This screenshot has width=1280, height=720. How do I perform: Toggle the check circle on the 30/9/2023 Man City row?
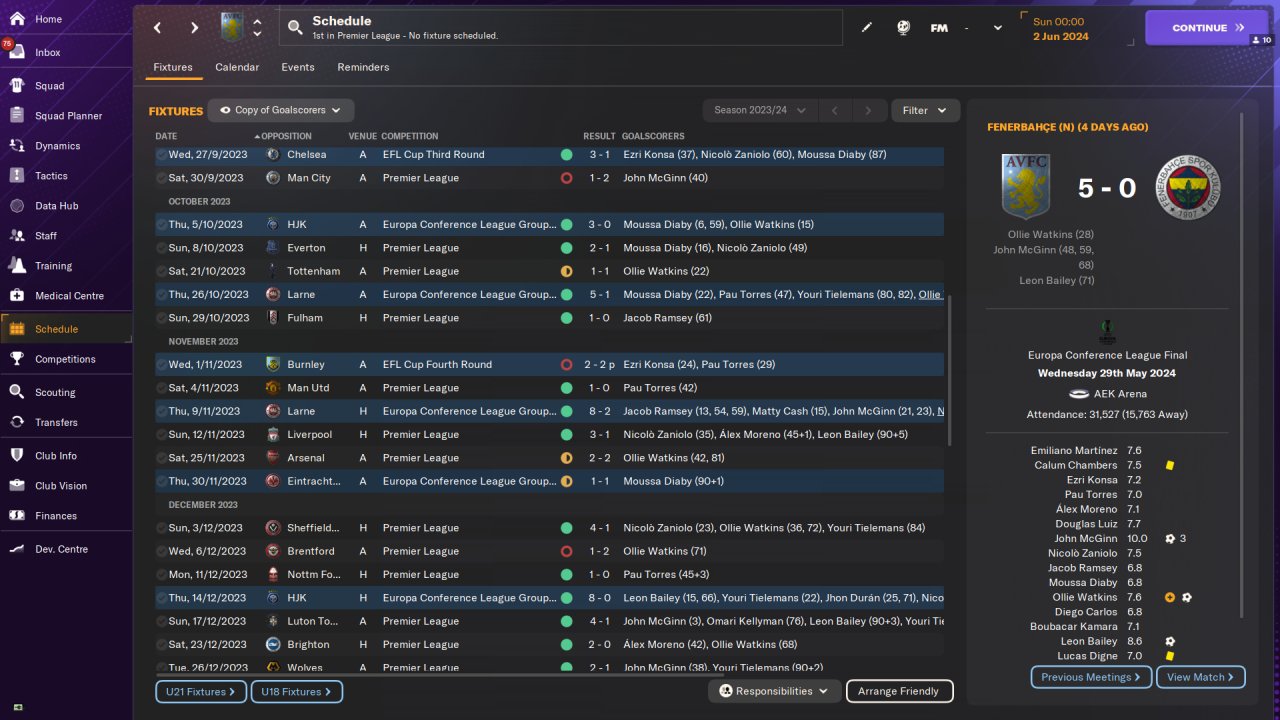click(x=162, y=178)
